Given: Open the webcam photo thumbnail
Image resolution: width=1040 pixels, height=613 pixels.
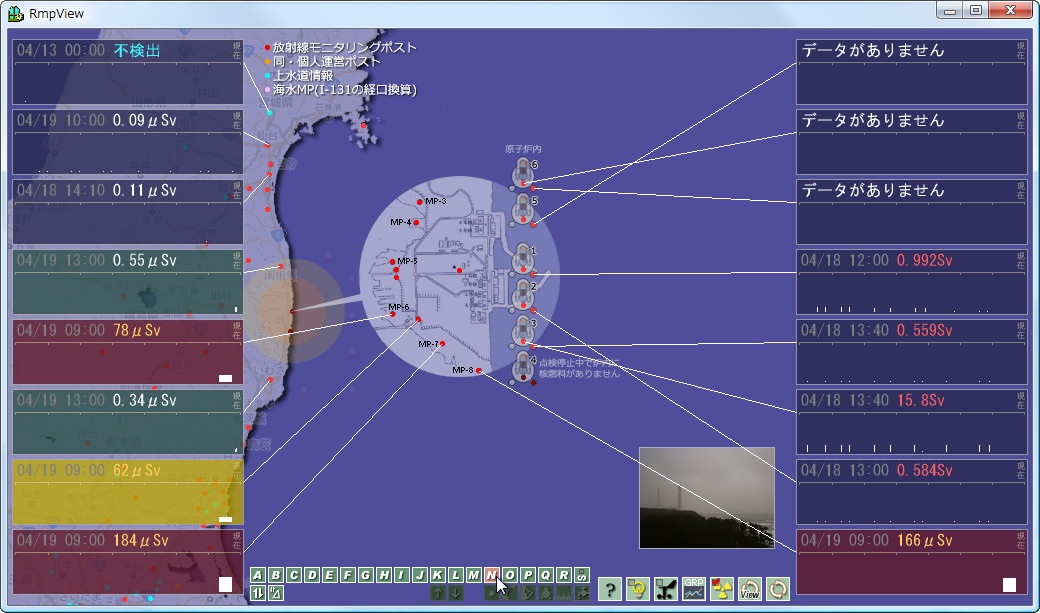Looking at the screenshot, I should 707,498.
